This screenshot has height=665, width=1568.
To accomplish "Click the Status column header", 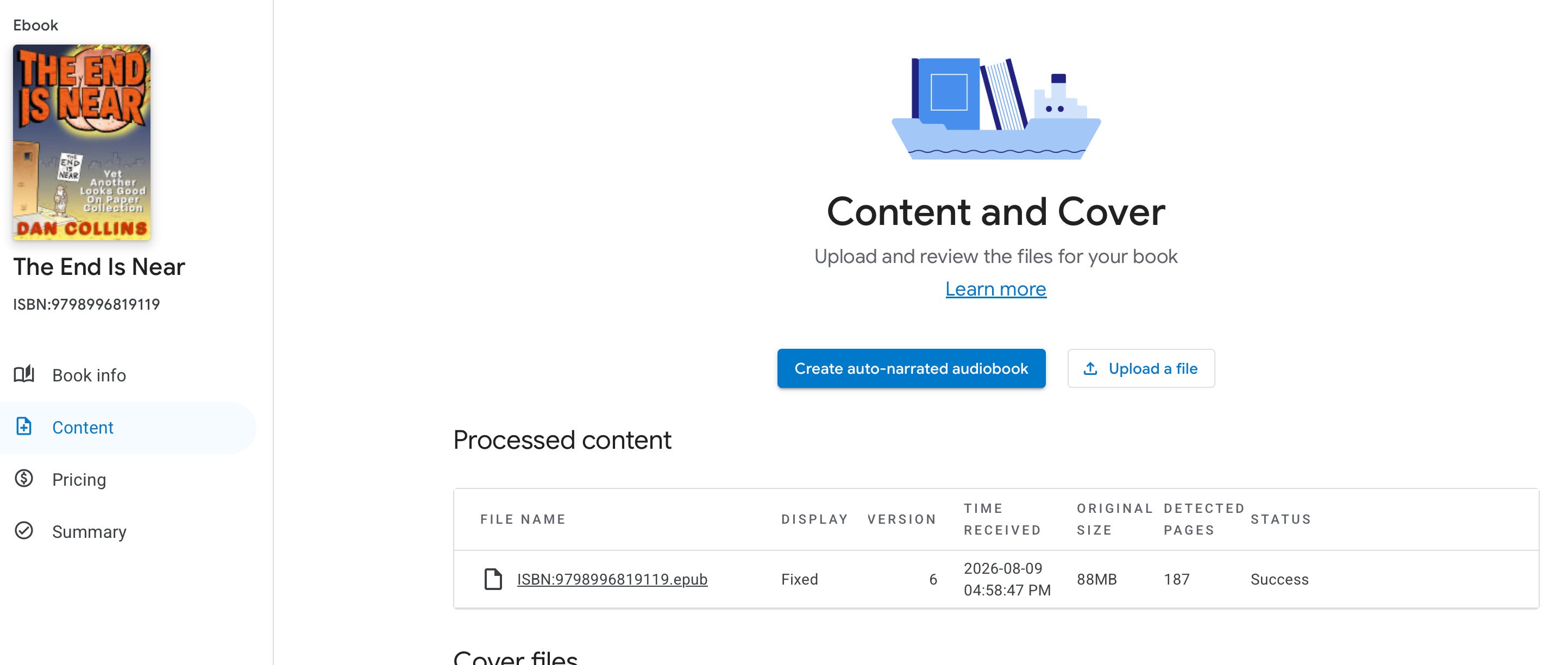I will click(x=1281, y=519).
